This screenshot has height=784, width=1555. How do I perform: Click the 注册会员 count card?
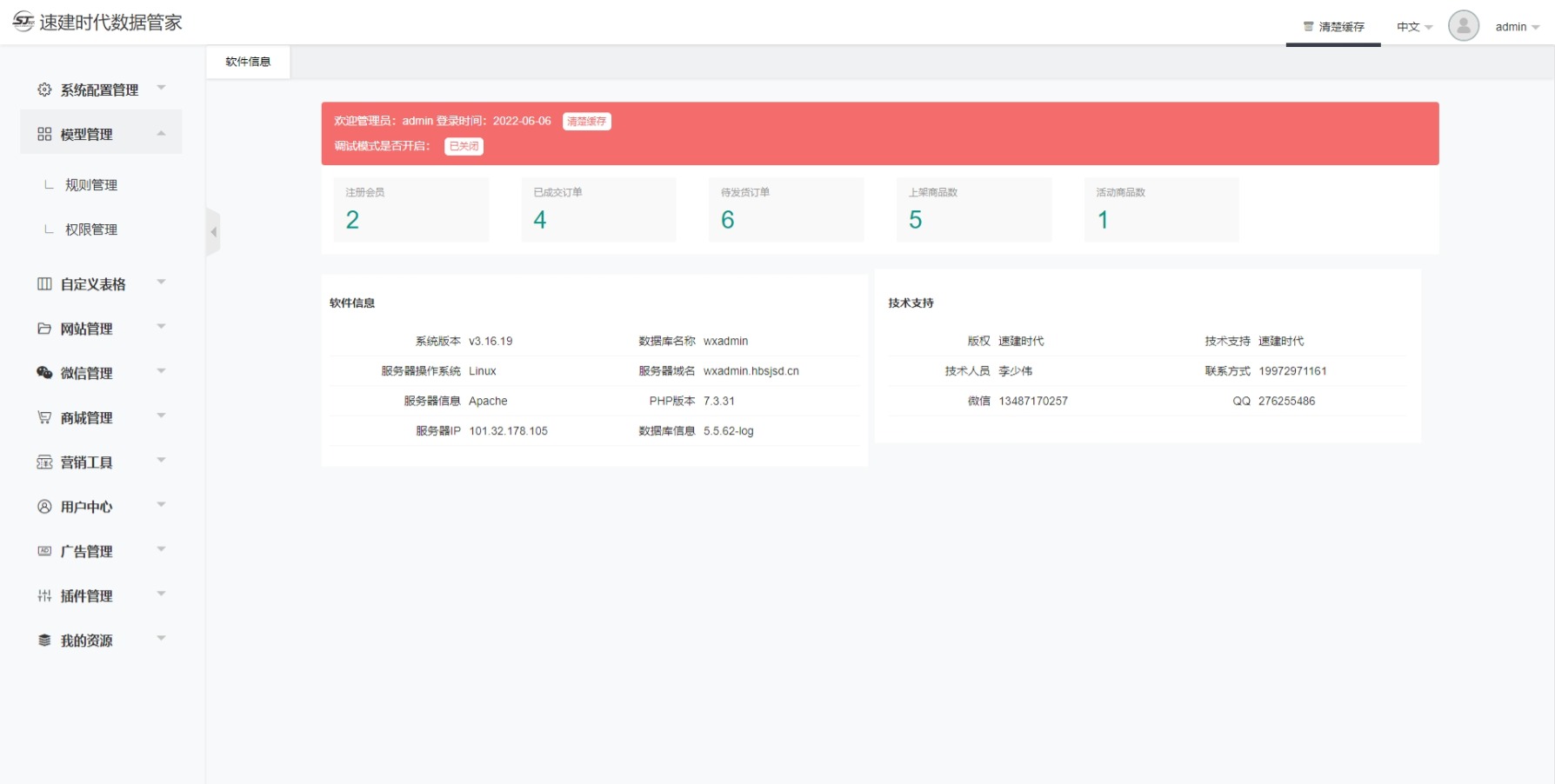(411, 209)
